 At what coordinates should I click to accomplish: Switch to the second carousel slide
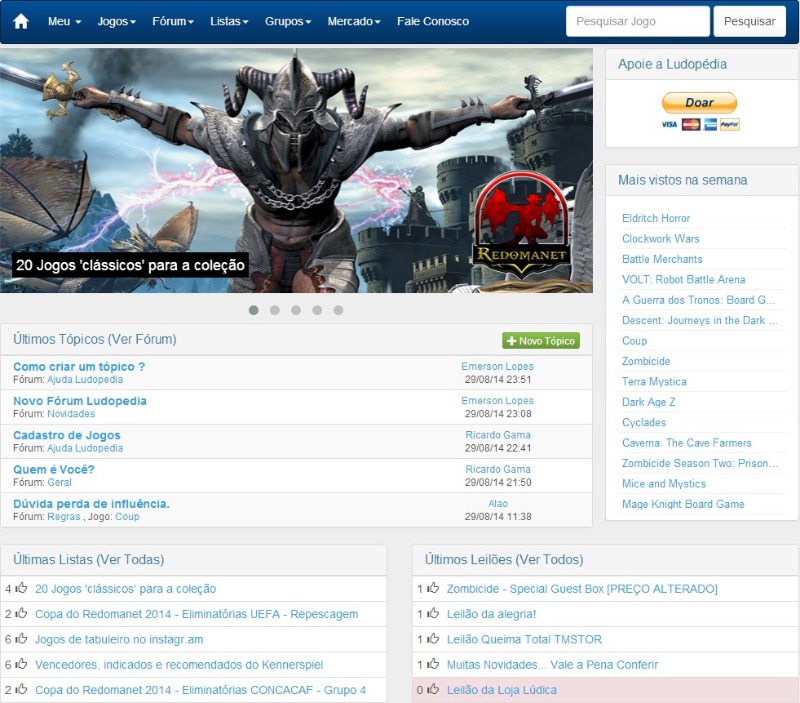[x=274, y=310]
